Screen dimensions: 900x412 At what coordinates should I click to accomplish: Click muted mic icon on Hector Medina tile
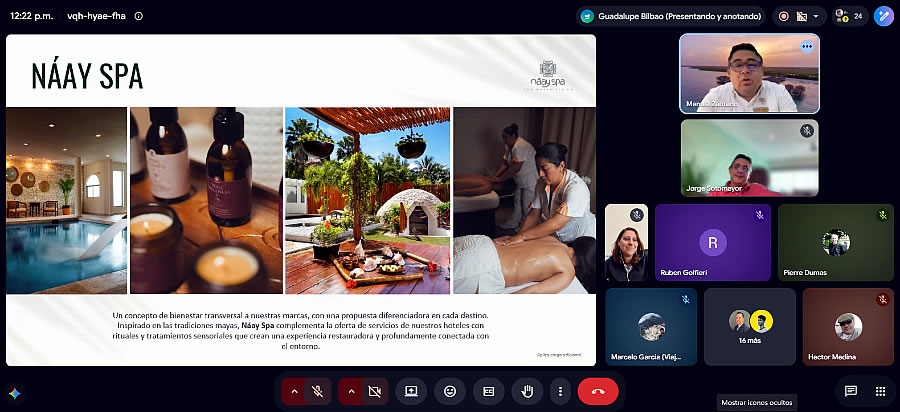point(882,299)
